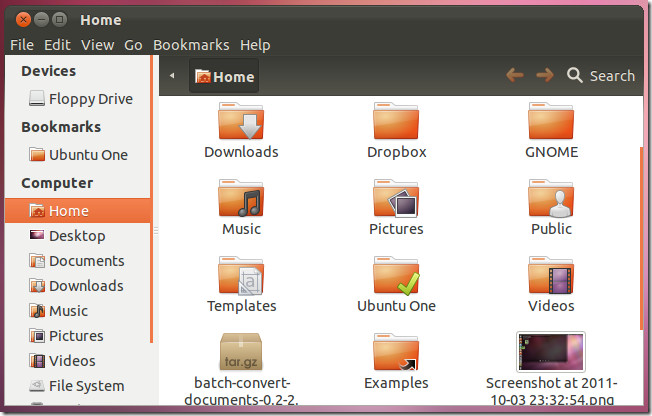652x416 pixels.
Task: Open the Templates folder
Action: point(241,275)
